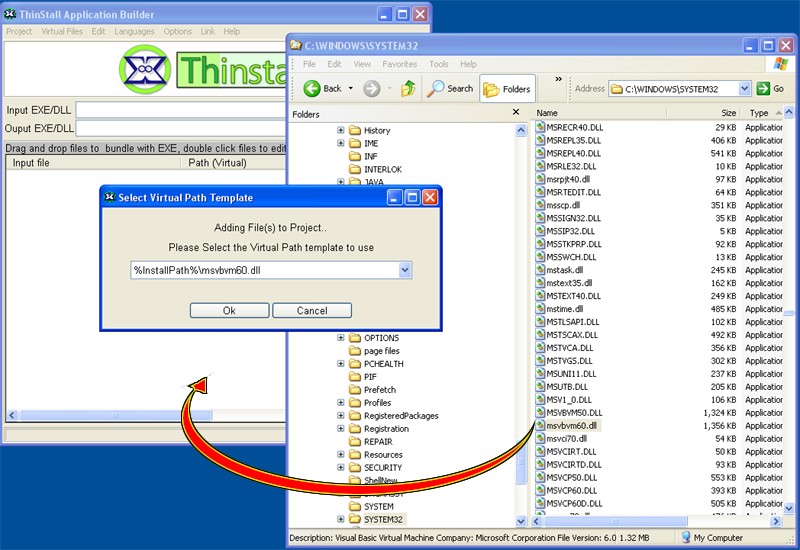Expand the OPTIONS folder node

click(x=341, y=338)
